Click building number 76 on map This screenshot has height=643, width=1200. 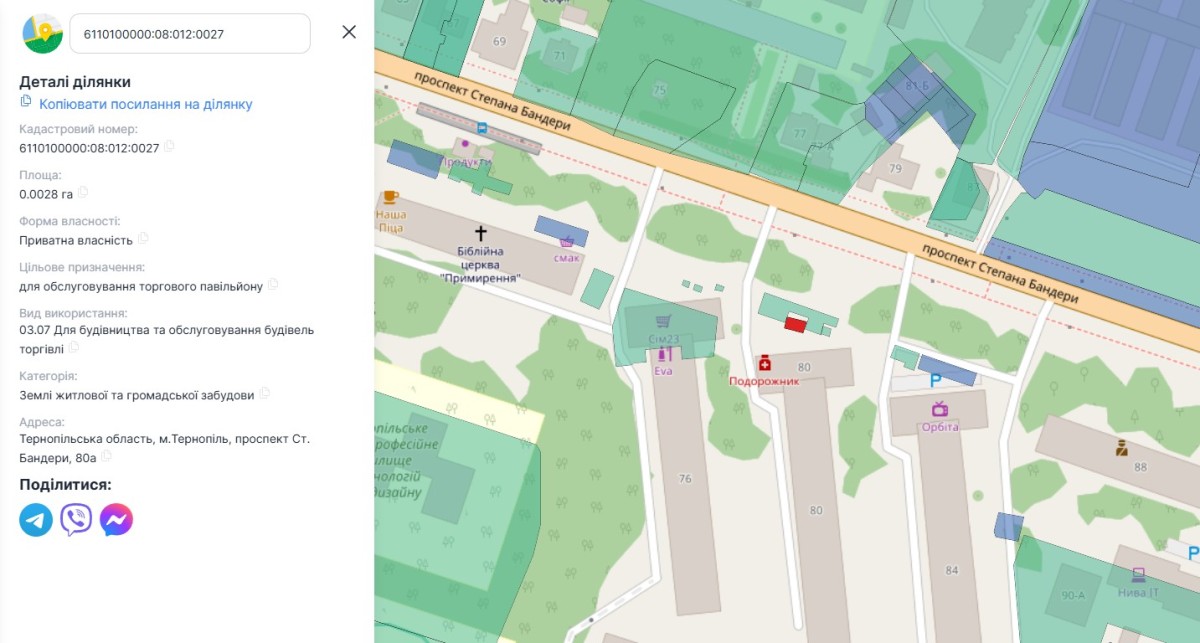[x=685, y=479]
